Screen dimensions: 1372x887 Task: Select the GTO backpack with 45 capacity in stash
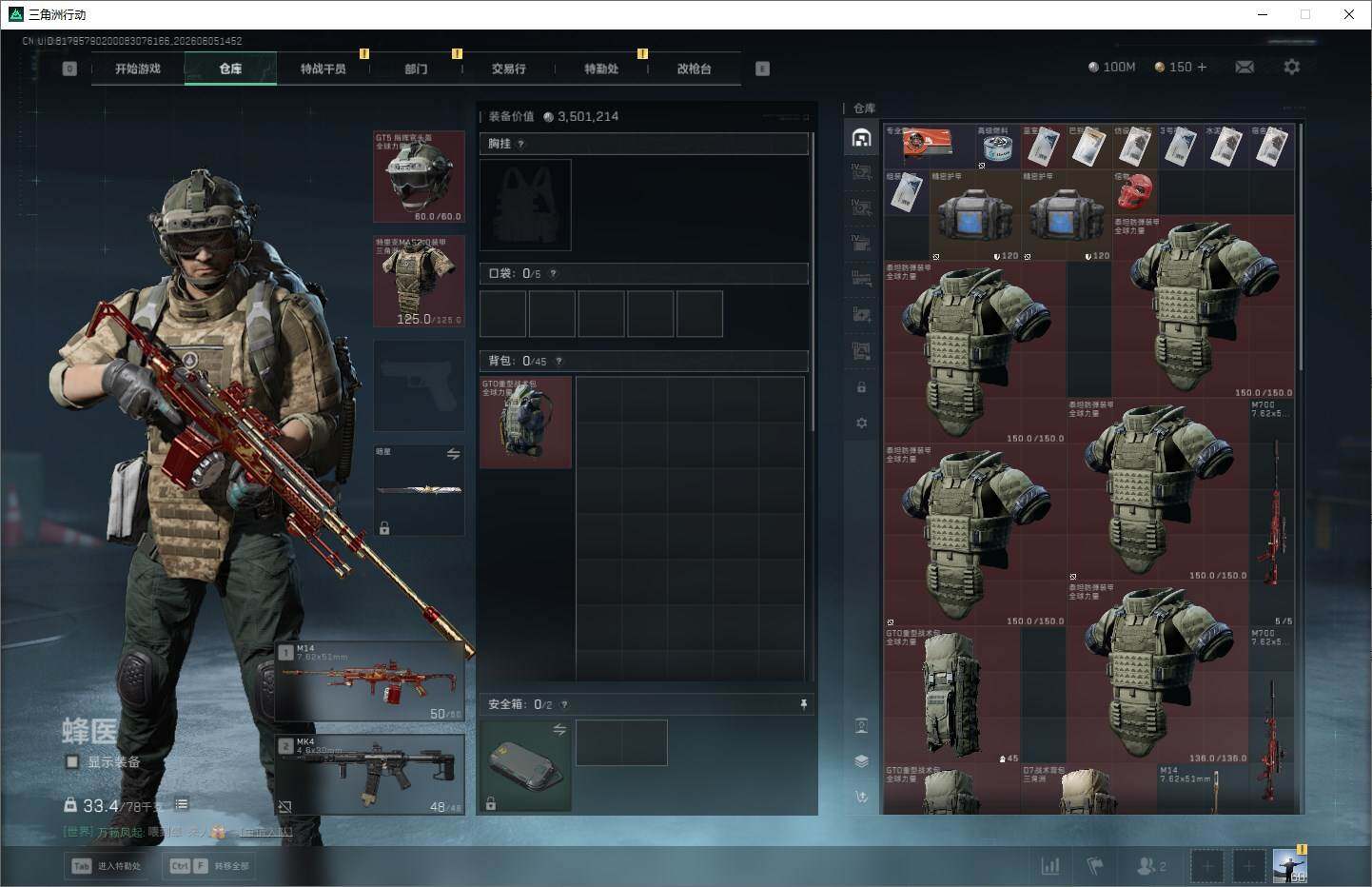(952, 695)
